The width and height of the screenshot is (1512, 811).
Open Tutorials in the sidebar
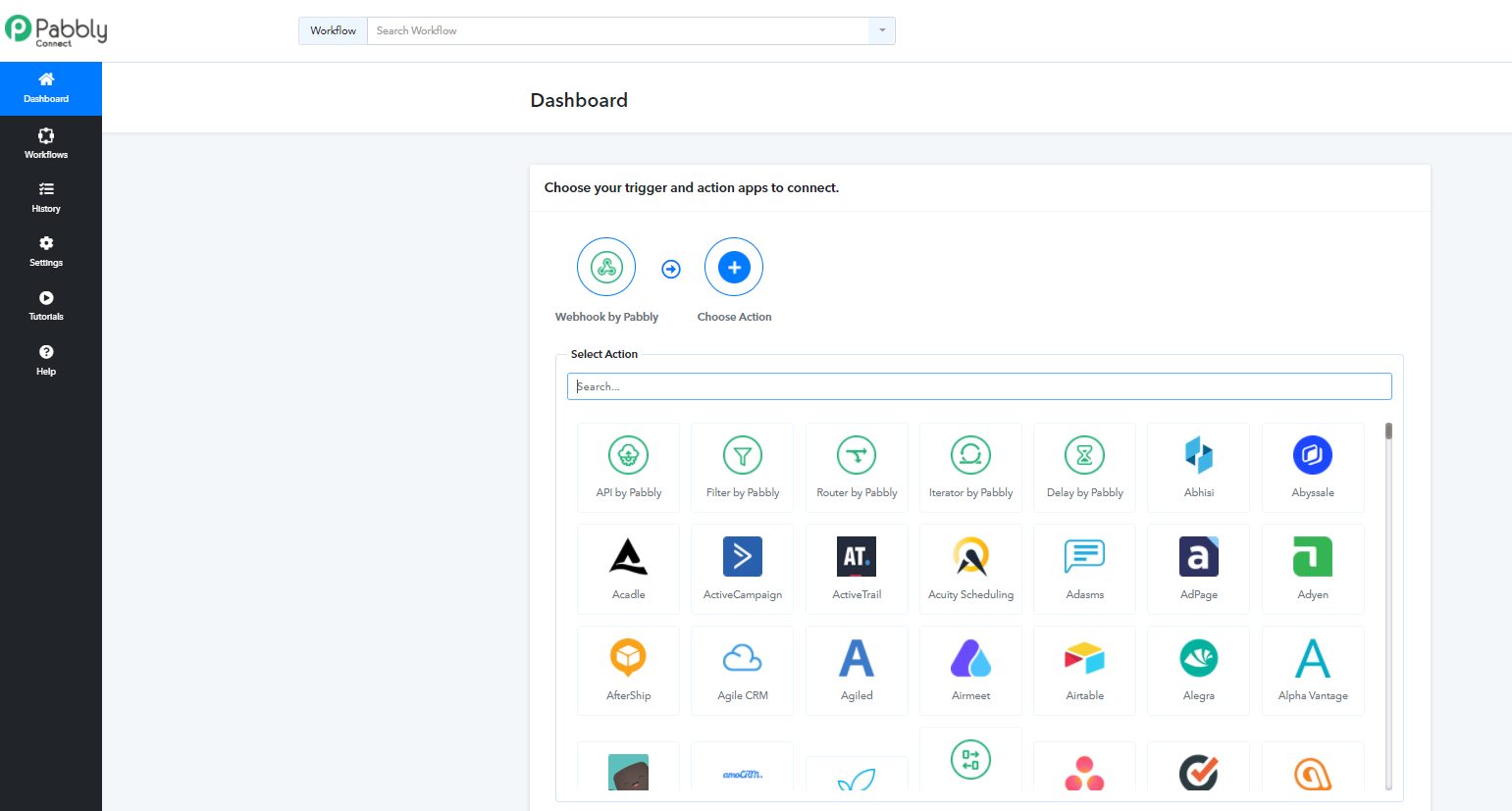[46, 305]
